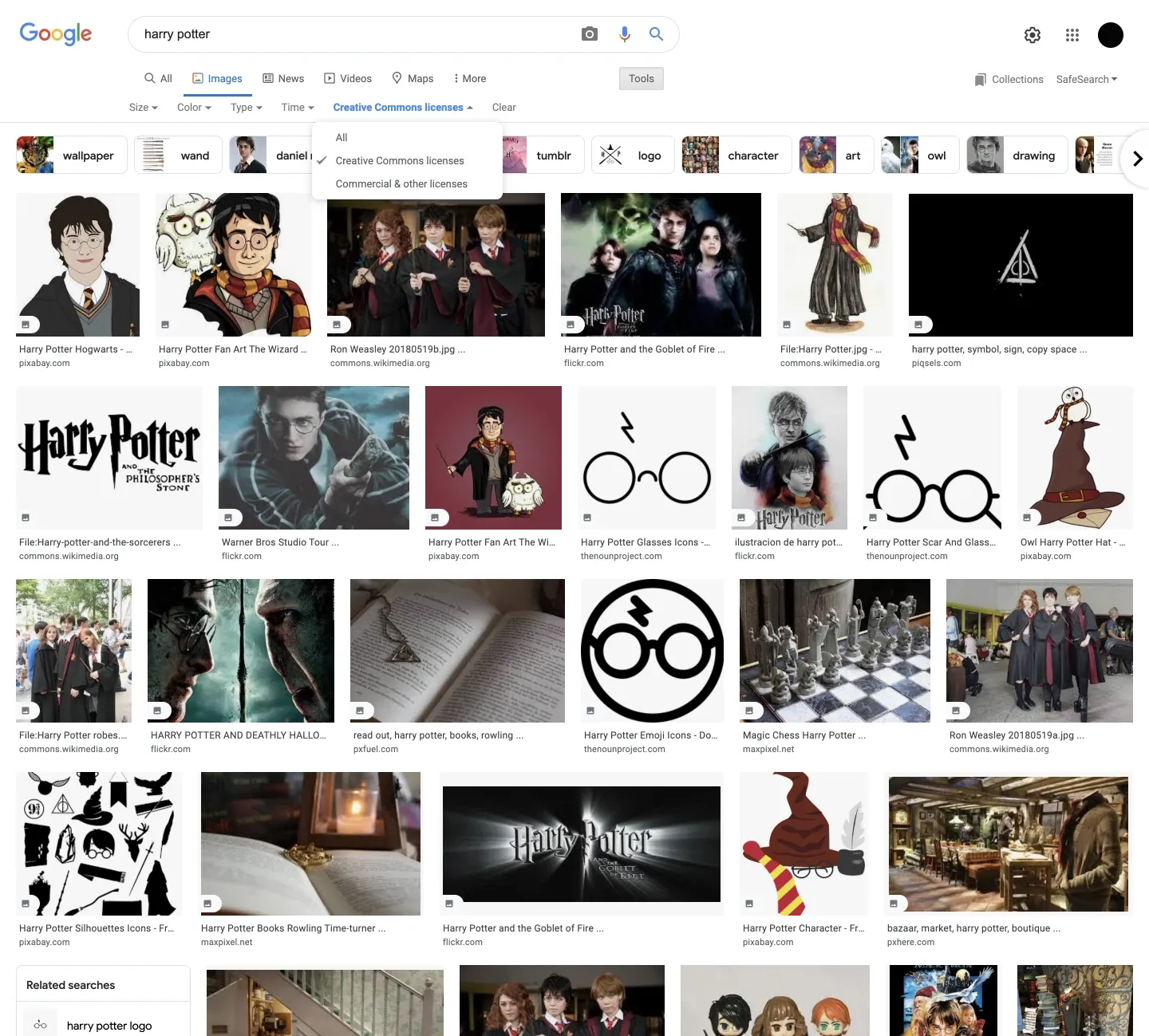Open HARRY POTTER AND DEATHLY HALLOWS title link
The width and height of the screenshot is (1149, 1036).
pos(238,735)
